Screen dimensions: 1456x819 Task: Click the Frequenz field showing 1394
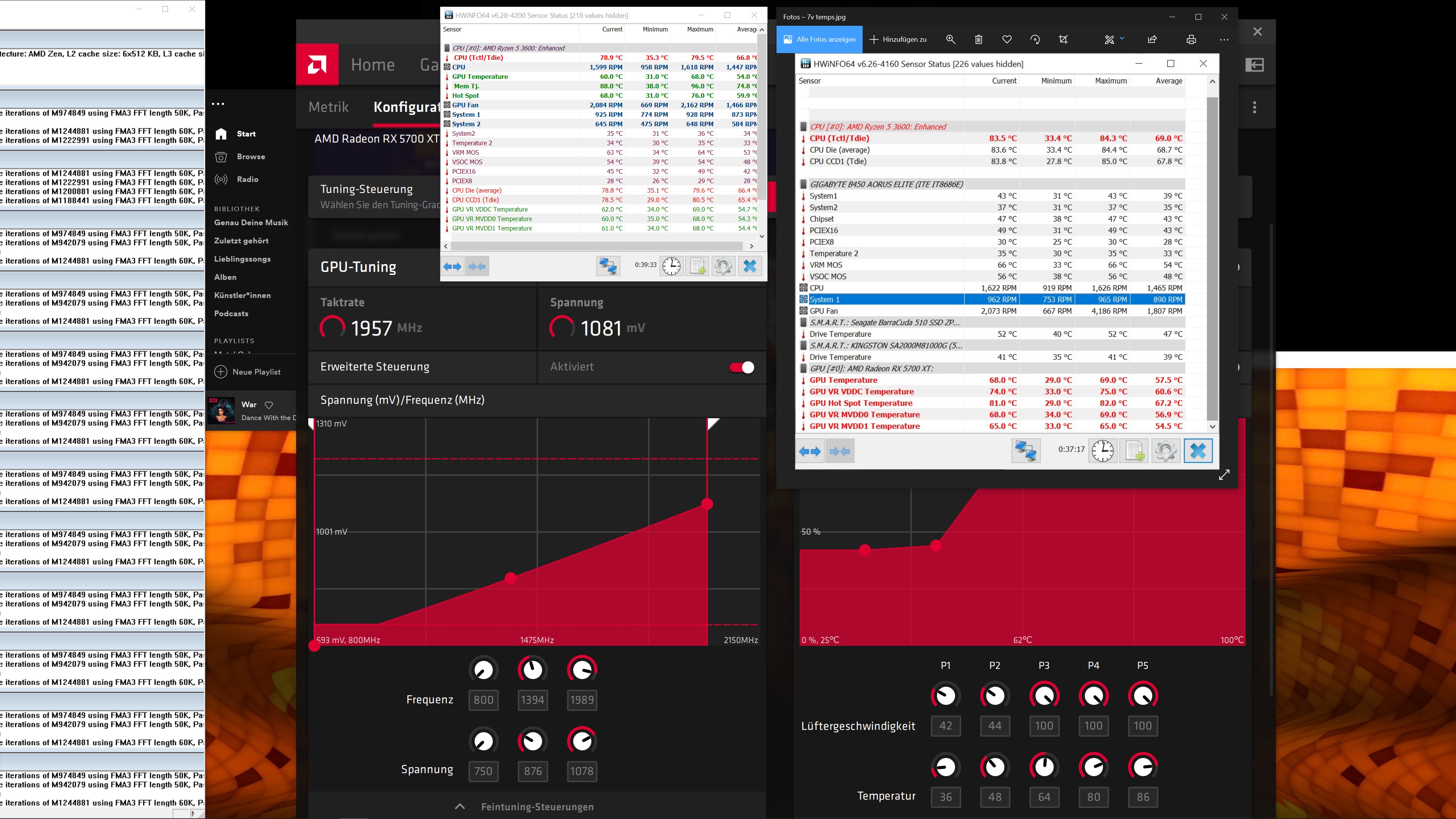tap(532, 700)
